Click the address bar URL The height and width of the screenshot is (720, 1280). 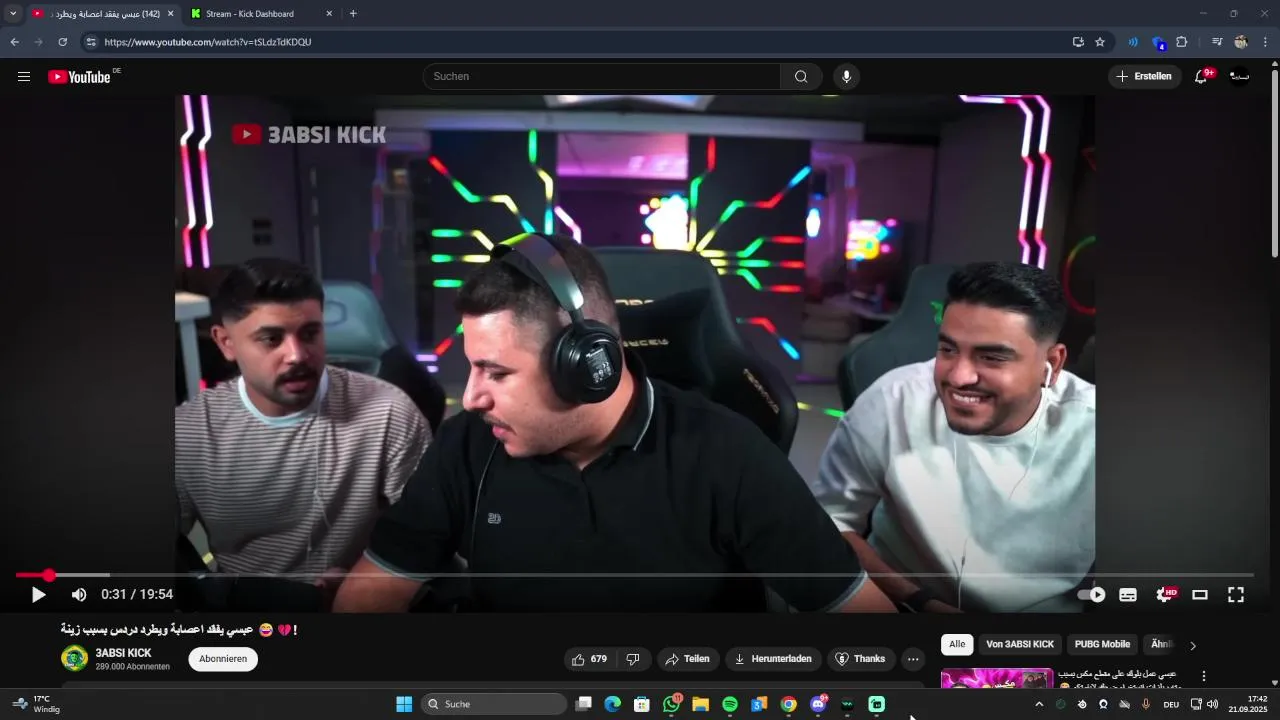(x=208, y=42)
